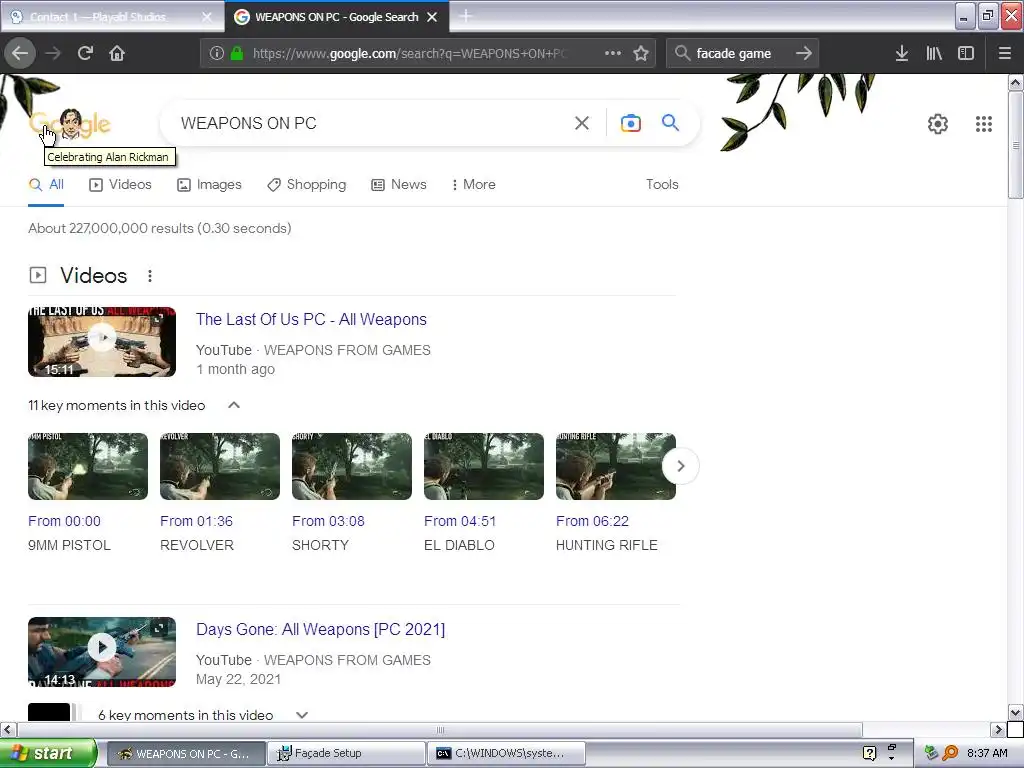Play the Days Gone video thumbnail

click(x=102, y=652)
